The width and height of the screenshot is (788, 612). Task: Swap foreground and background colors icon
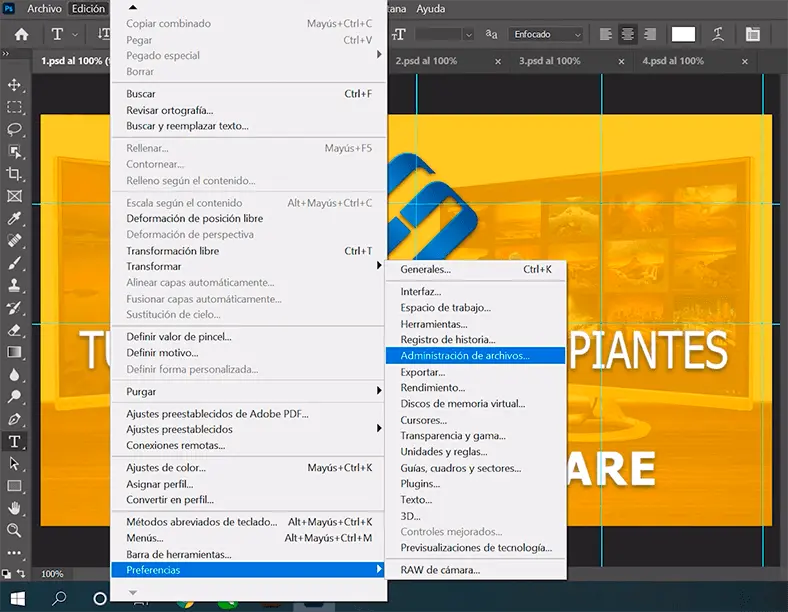[22, 572]
